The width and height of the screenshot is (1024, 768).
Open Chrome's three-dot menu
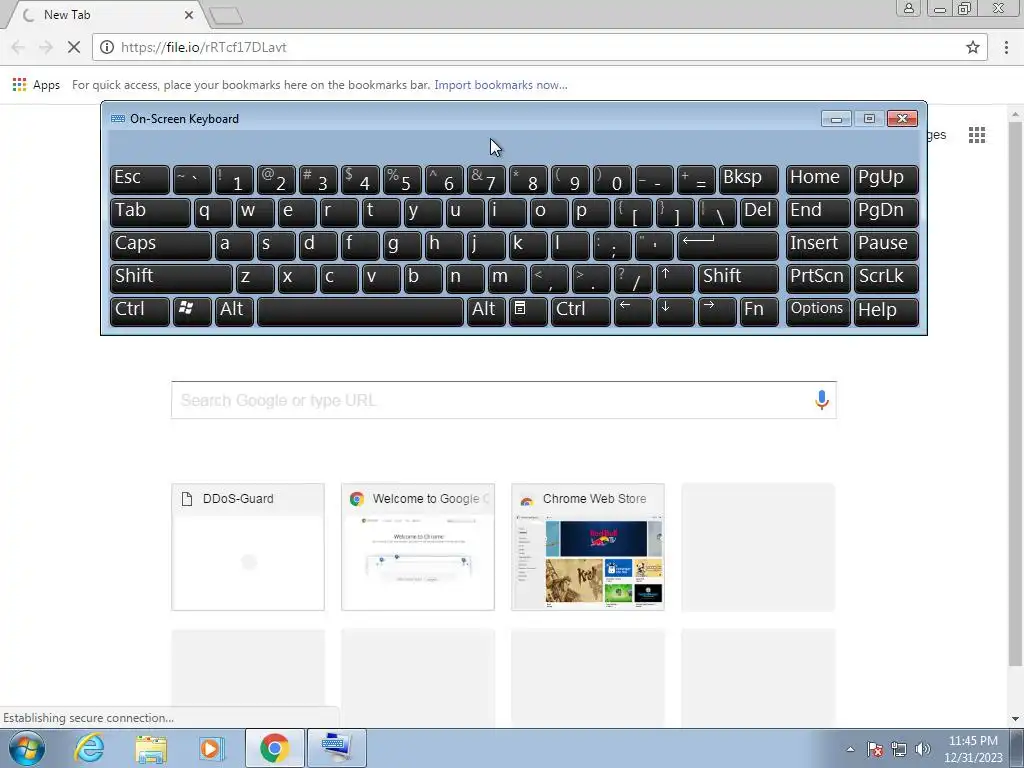coord(1006,47)
